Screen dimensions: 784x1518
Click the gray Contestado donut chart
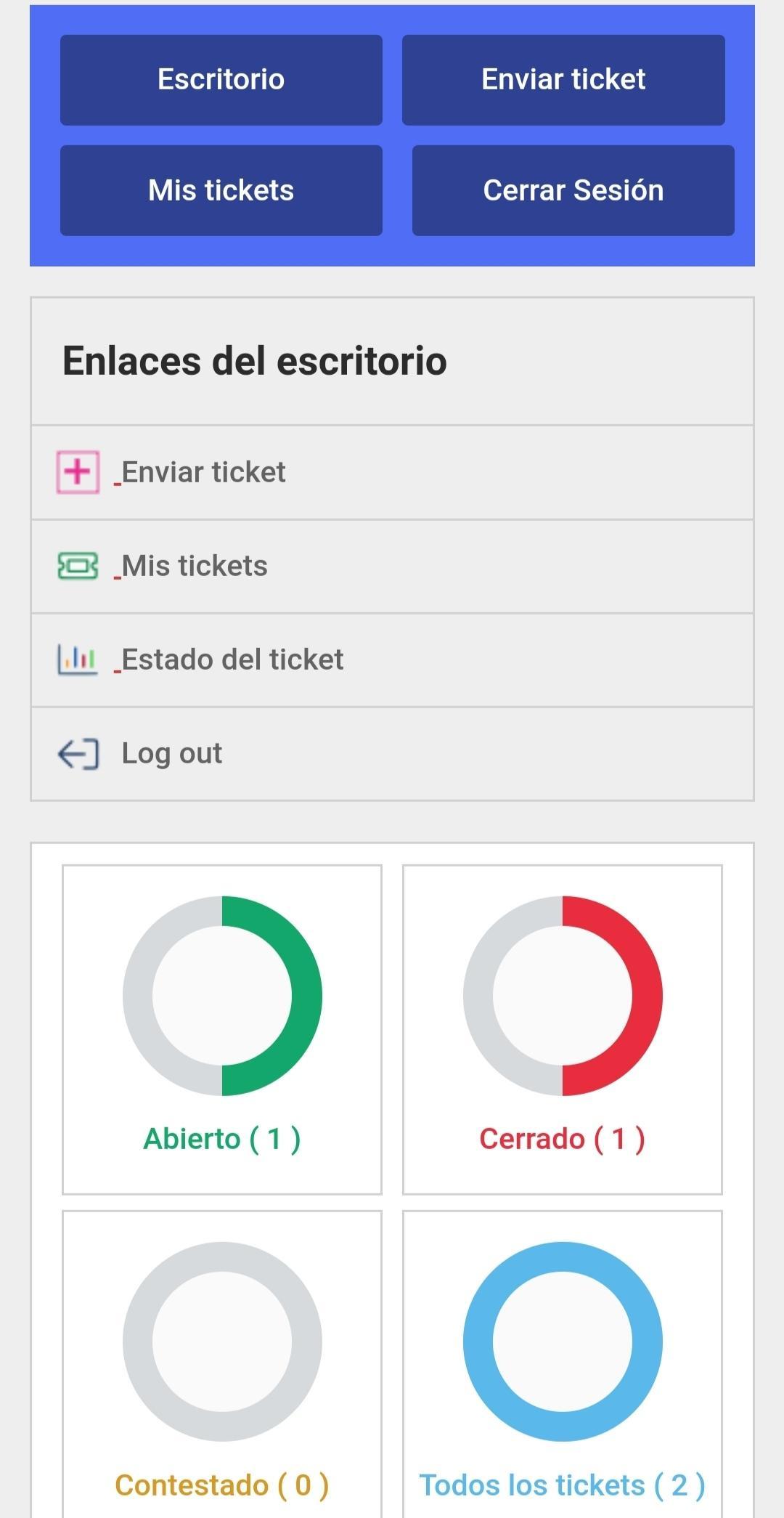[222, 1342]
